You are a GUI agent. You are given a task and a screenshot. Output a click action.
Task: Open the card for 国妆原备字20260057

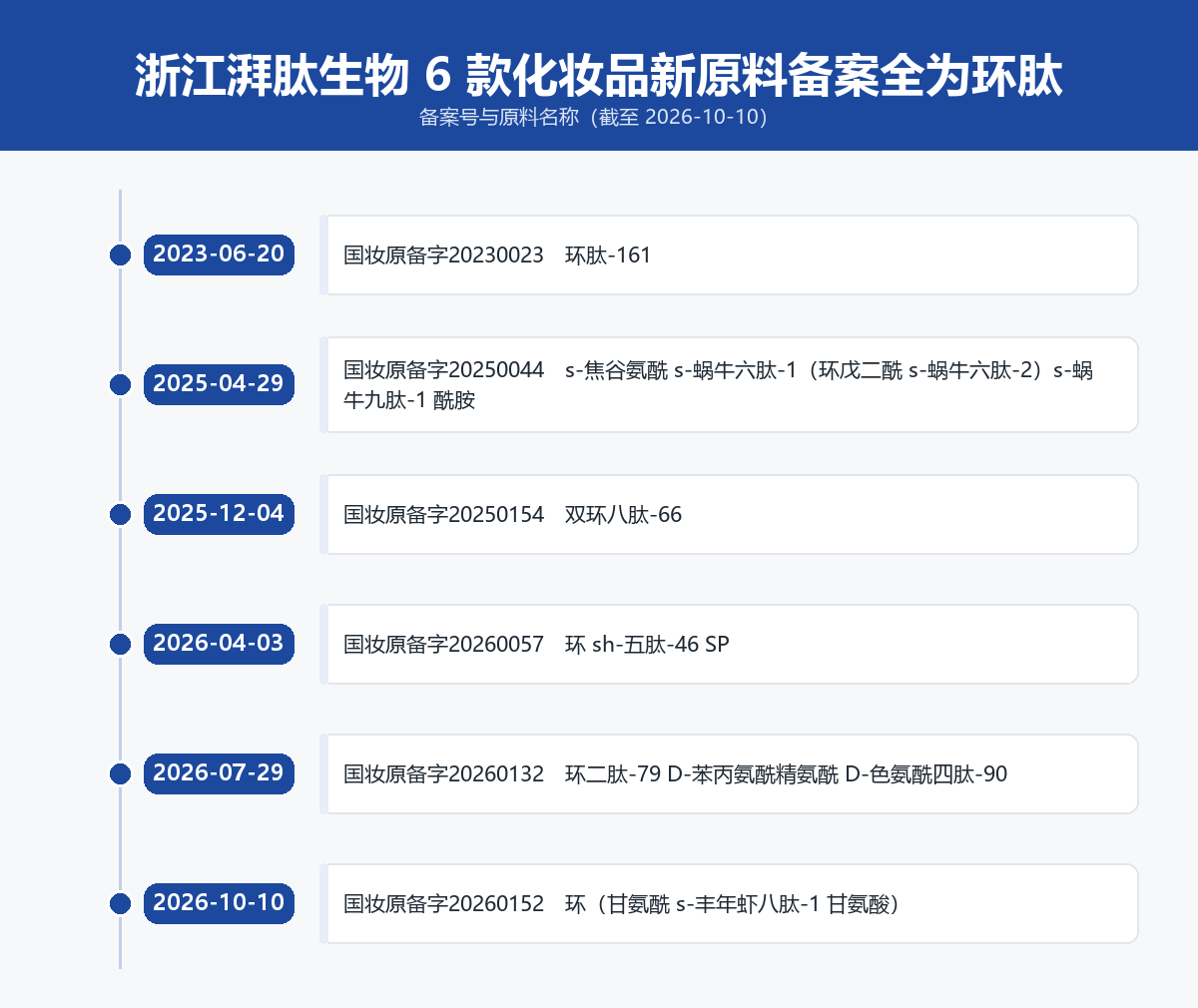pos(729,644)
